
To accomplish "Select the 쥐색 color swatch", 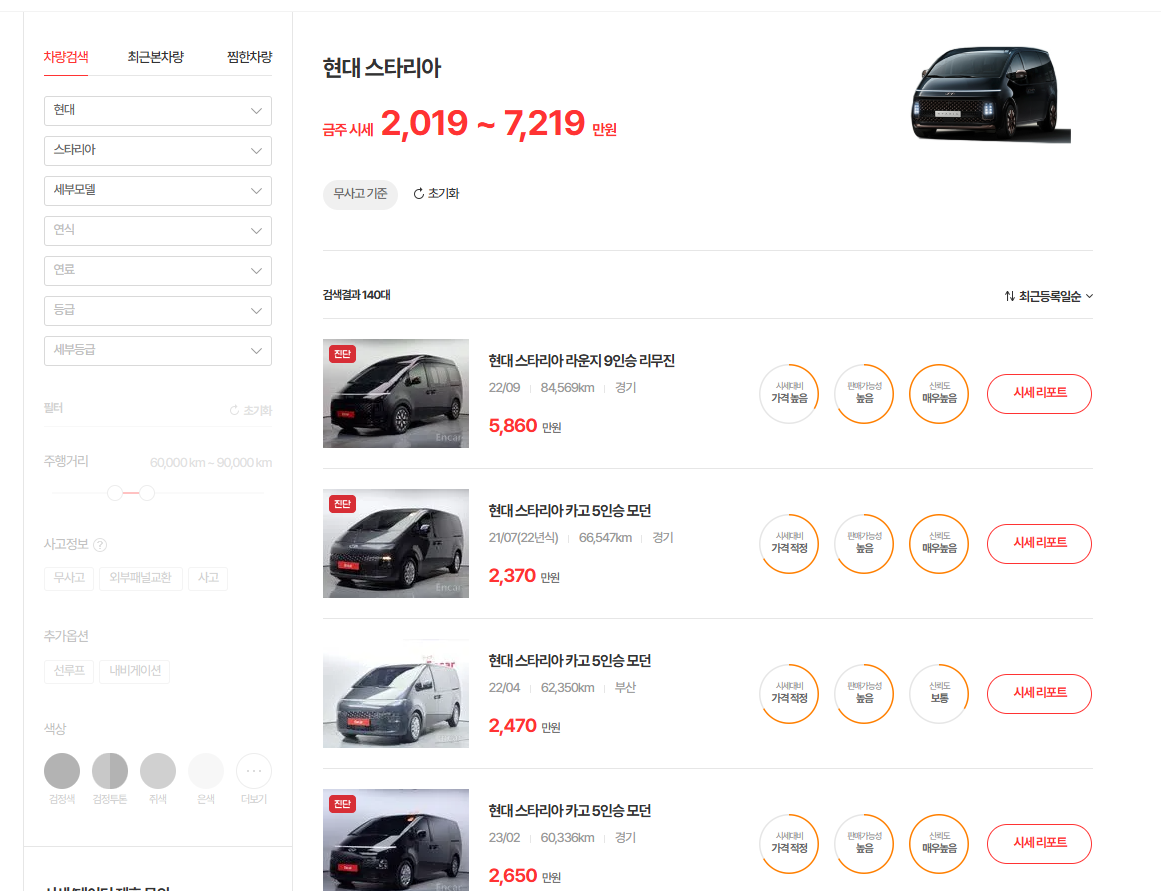I will tap(158, 771).
